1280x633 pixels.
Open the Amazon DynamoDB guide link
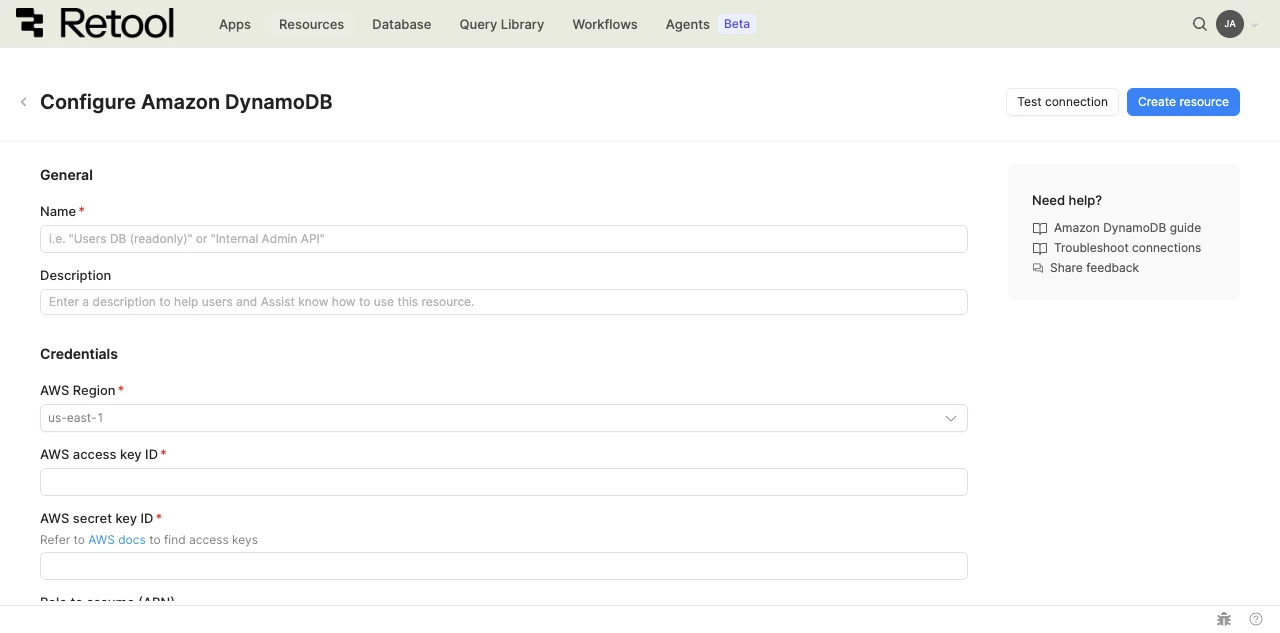(1127, 228)
